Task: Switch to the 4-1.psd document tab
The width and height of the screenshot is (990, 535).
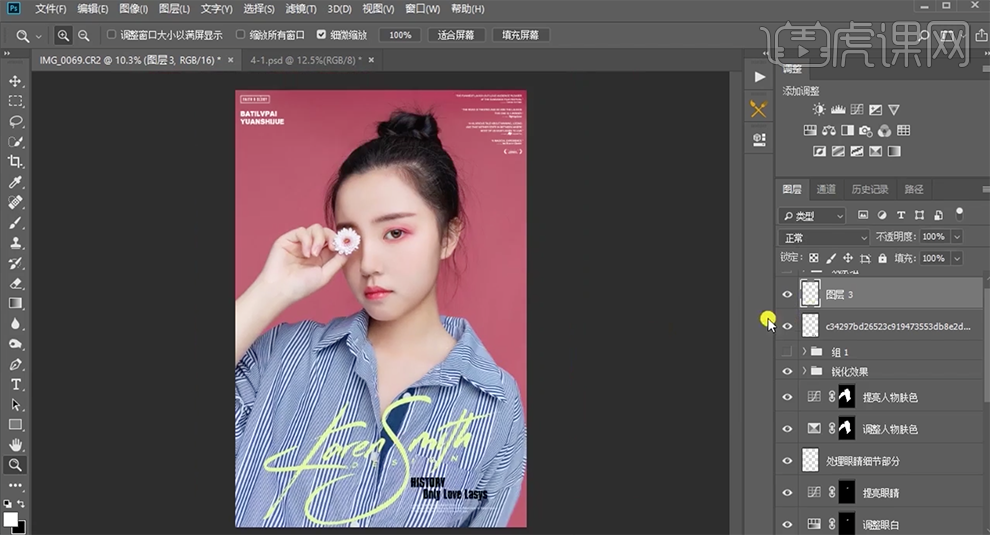Action: pos(300,60)
